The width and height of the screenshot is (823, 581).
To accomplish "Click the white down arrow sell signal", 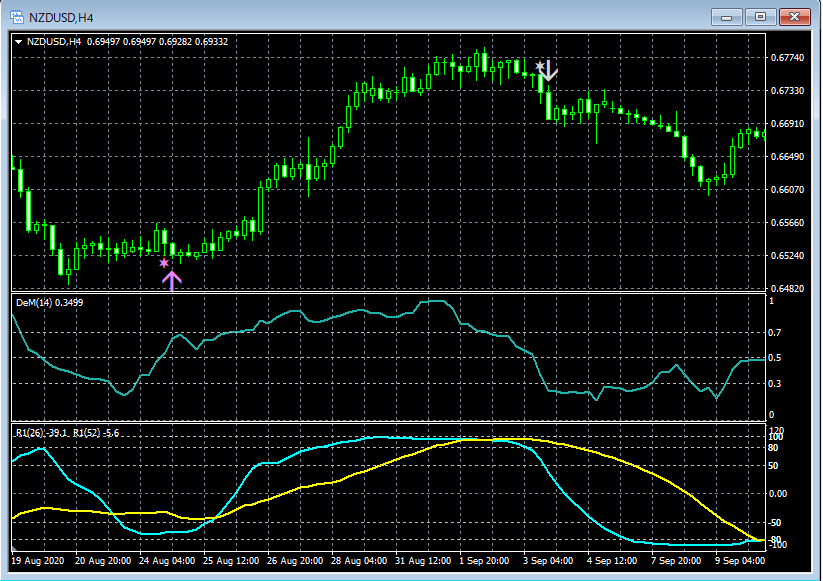I will pos(549,70).
